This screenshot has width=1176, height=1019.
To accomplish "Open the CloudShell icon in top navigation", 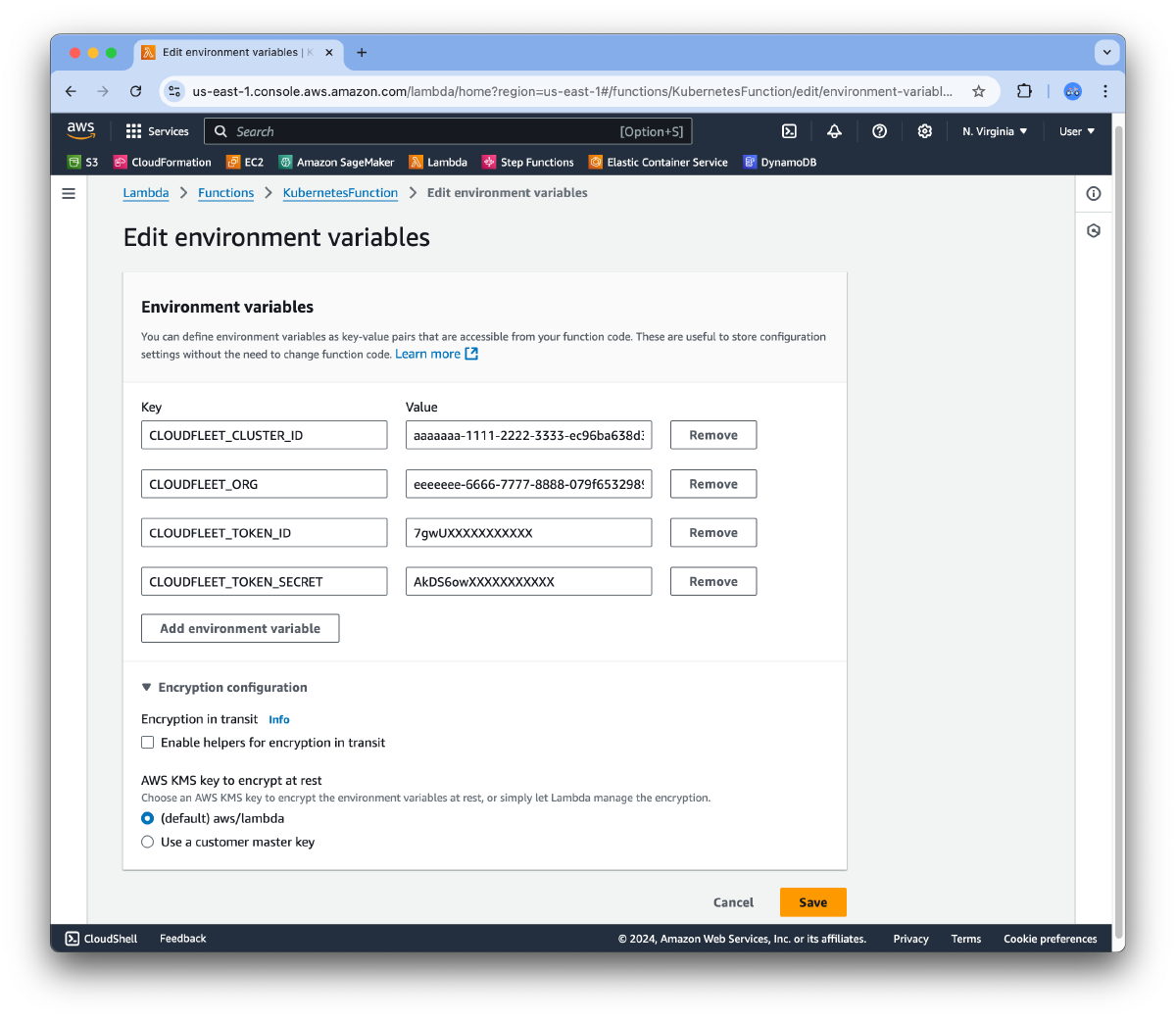I will point(789,131).
